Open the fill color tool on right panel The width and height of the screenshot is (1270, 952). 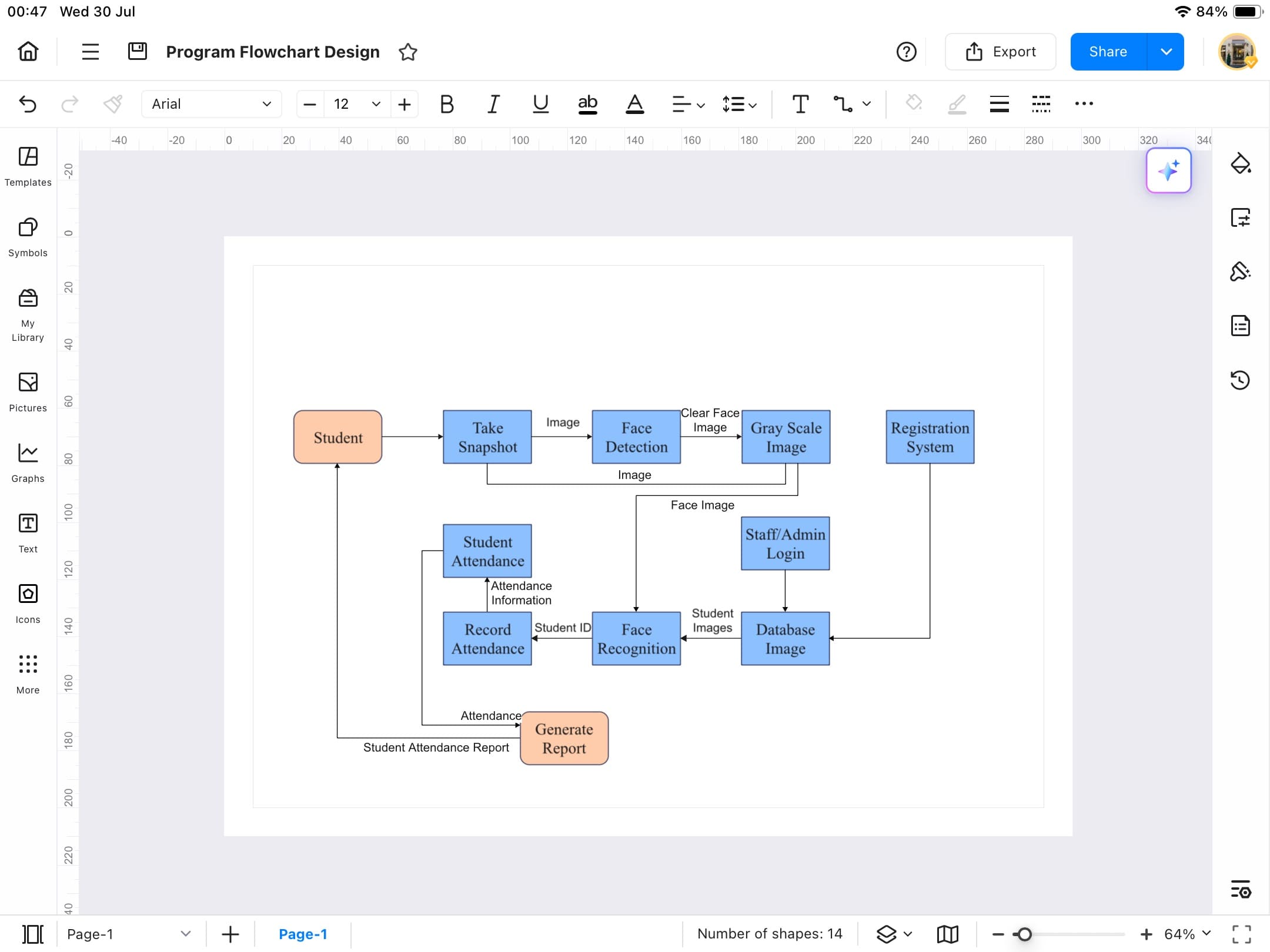tap(1241, 165)
